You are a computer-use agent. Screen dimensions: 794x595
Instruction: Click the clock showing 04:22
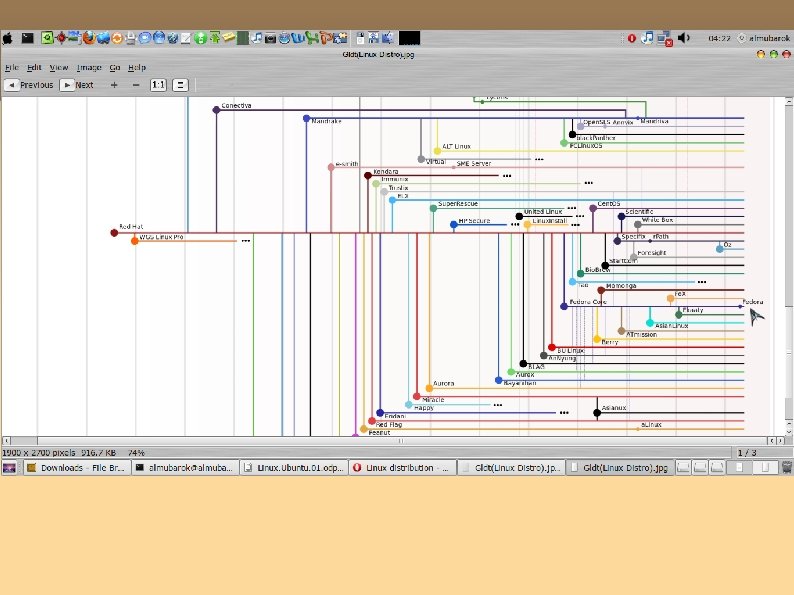(719, 38)
